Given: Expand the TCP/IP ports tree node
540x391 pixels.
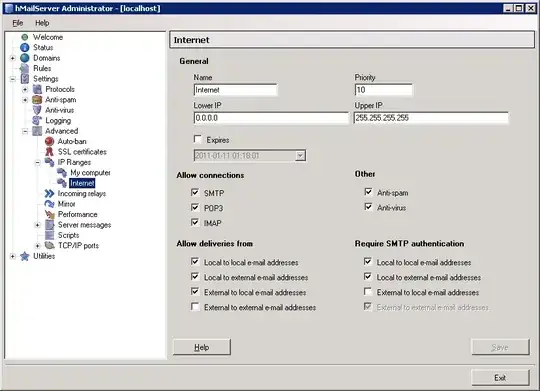Looking at the screenshot, I should pyautogui.click(x=38, y=246).
